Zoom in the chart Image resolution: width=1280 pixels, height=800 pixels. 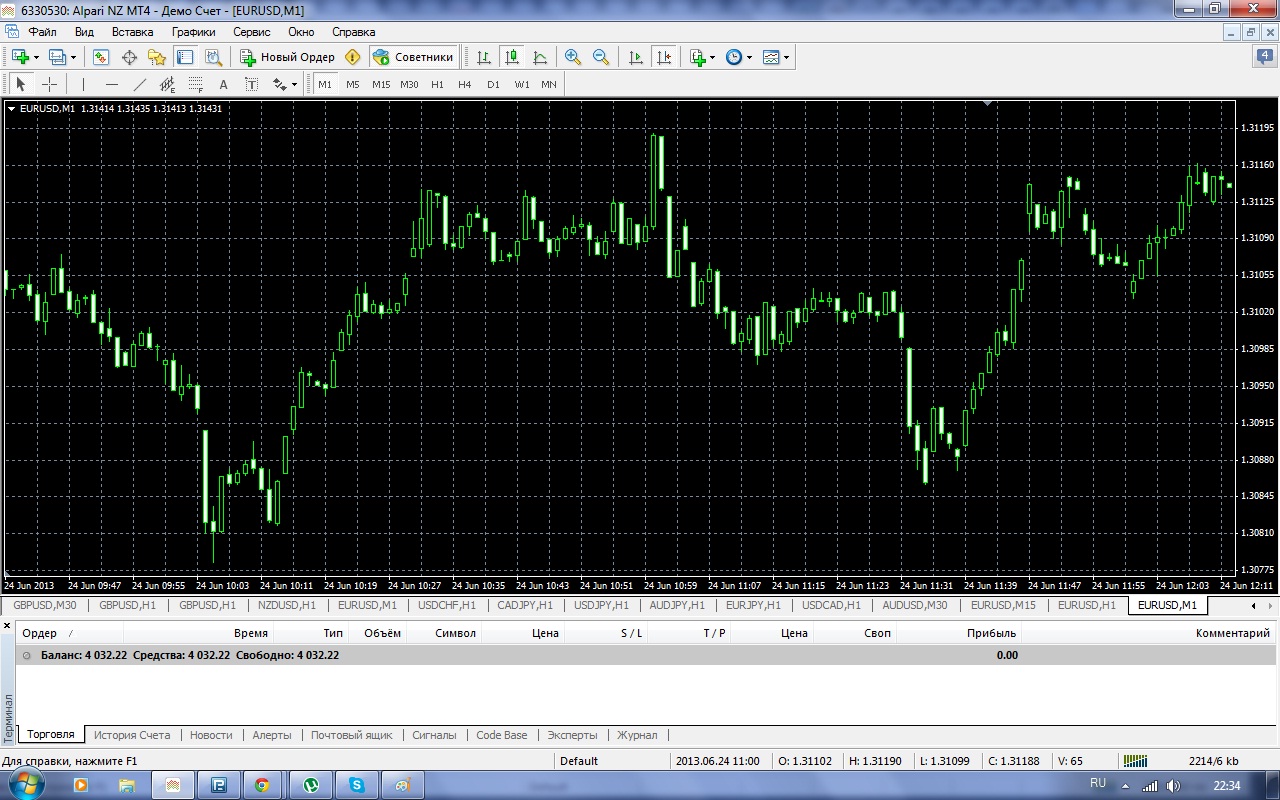pos(573,57)
